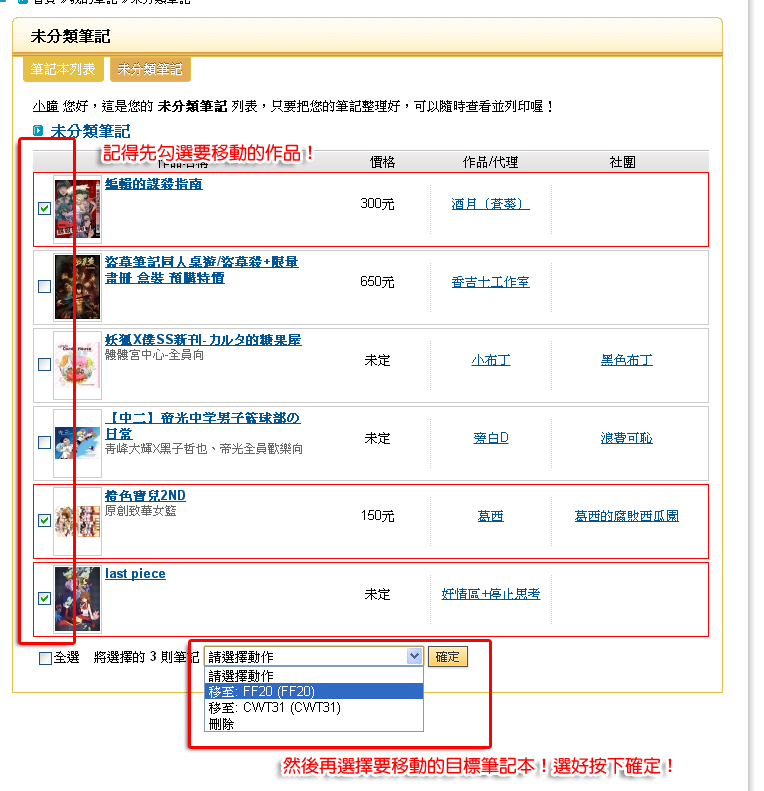Check the 妖狐X僕SS新刊 row checkbox
This screenshot has height=791, width=764.
pyautogui.click(x=44, y=364)
